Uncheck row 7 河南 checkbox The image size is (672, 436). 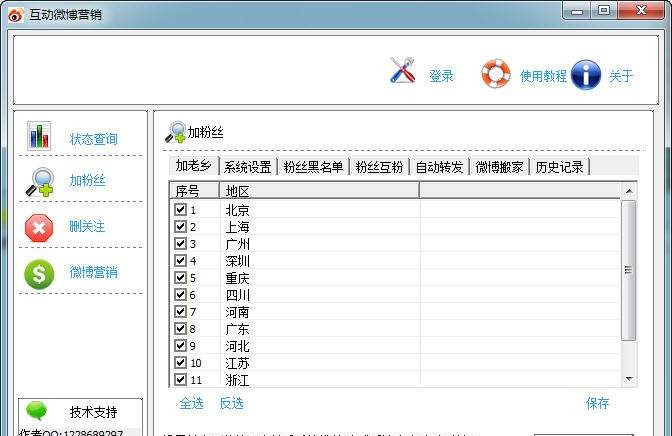pos(180,312)
